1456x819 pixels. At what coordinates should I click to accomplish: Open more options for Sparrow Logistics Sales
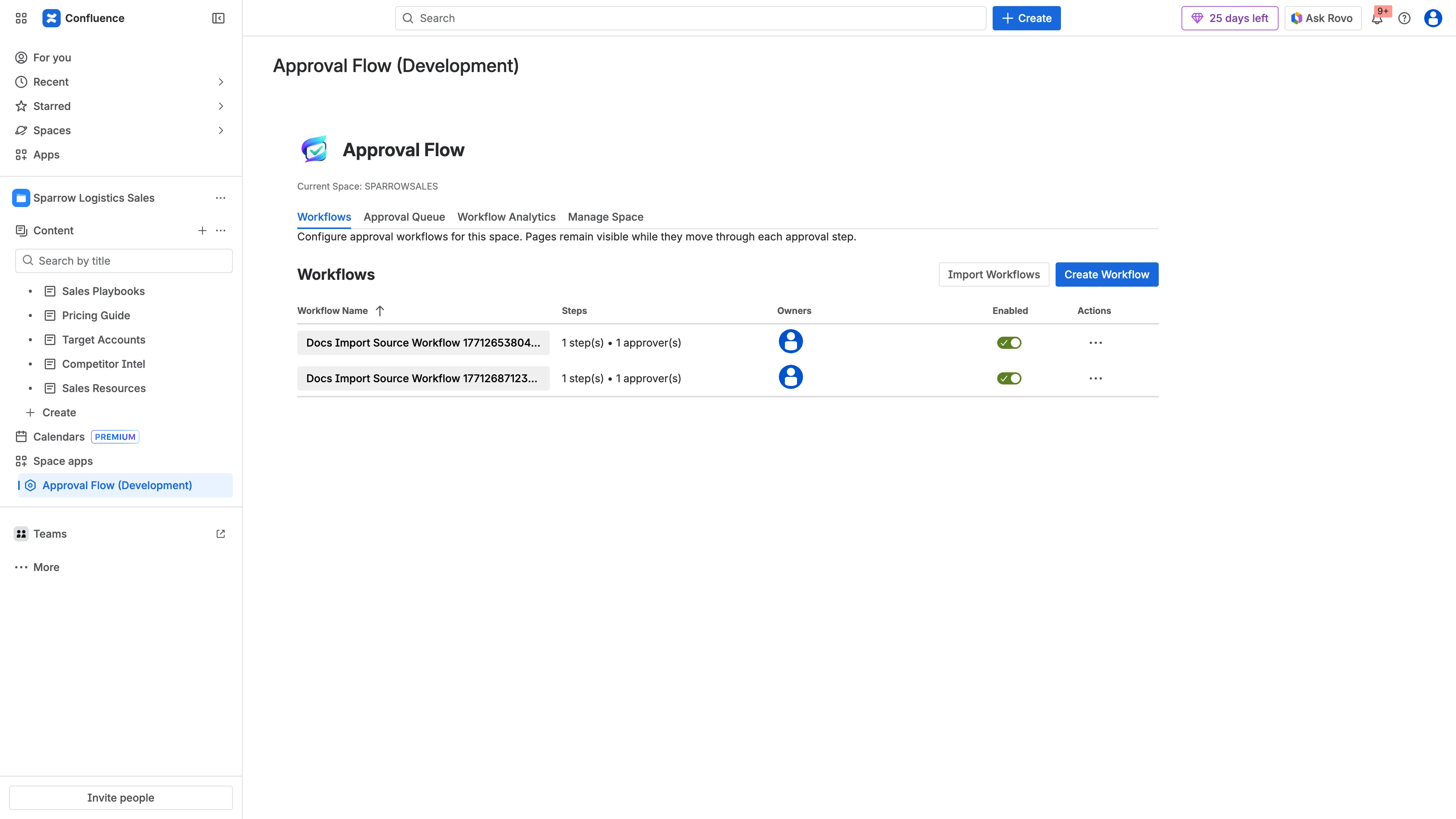220,197
